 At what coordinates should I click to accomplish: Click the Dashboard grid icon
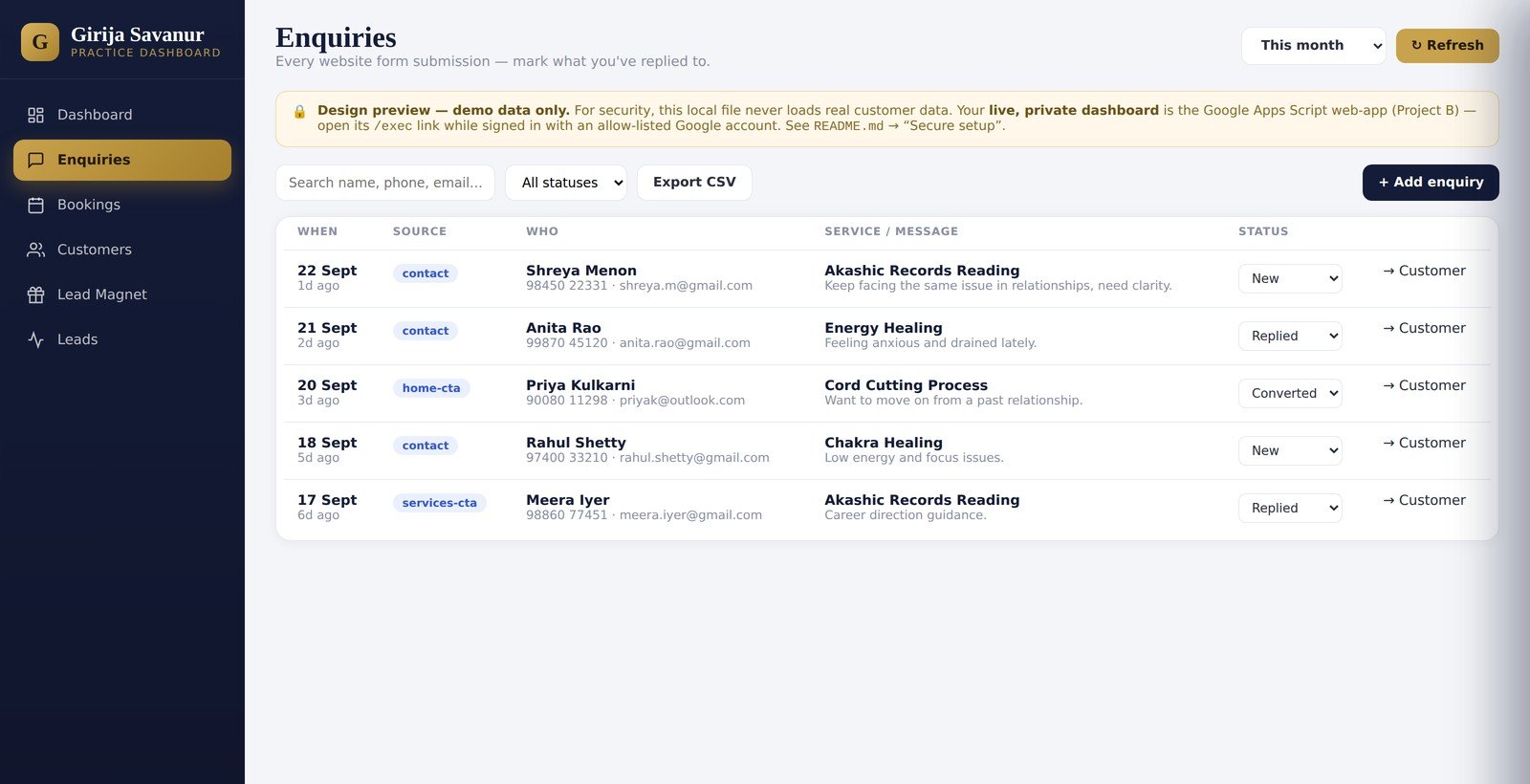pyautogui.click(x=35, y=115)
